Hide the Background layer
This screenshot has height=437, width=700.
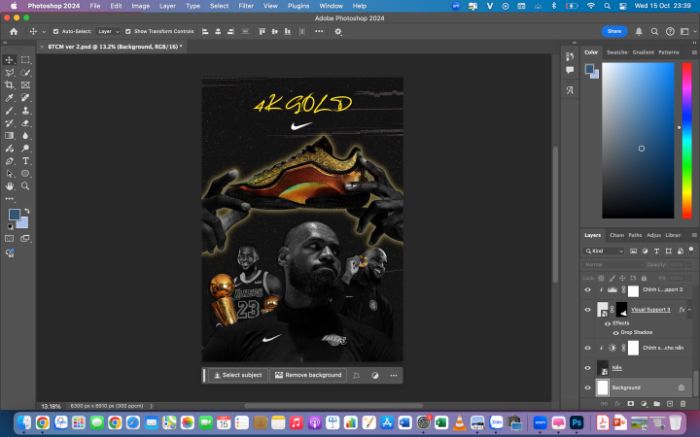coord(588,387)
